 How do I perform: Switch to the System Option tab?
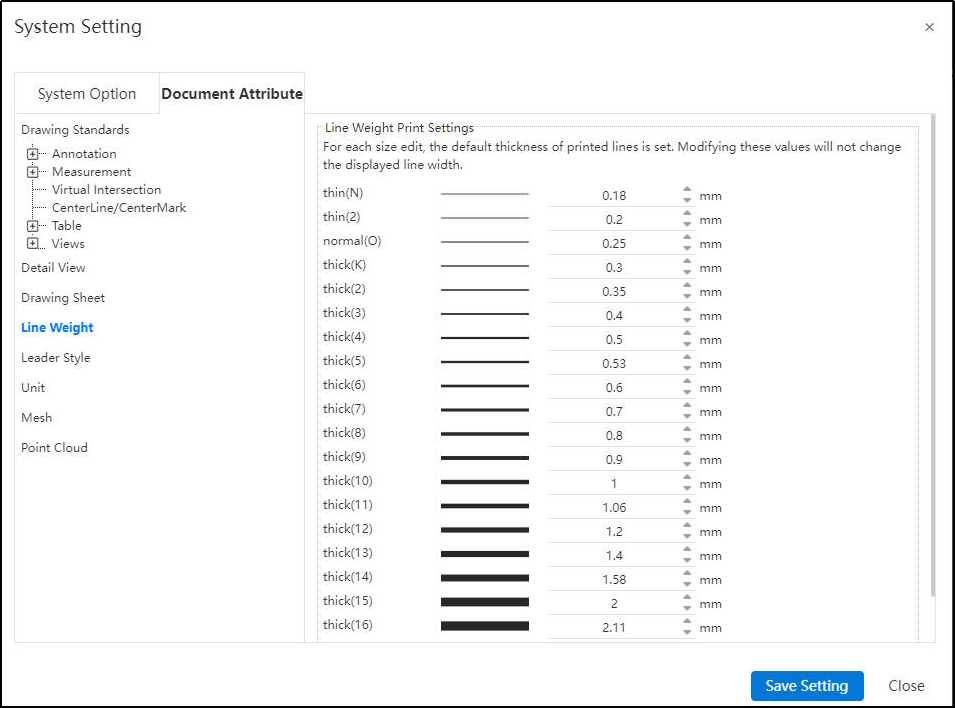click(x=87, y=94)
